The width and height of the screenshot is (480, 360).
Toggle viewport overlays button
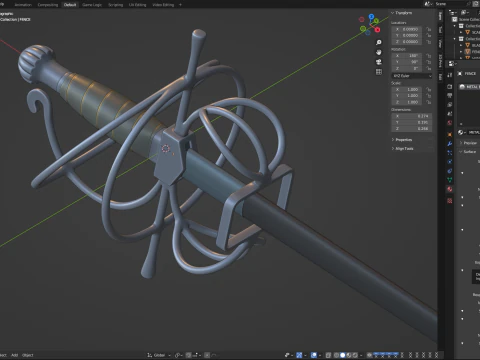pos(314,355)
